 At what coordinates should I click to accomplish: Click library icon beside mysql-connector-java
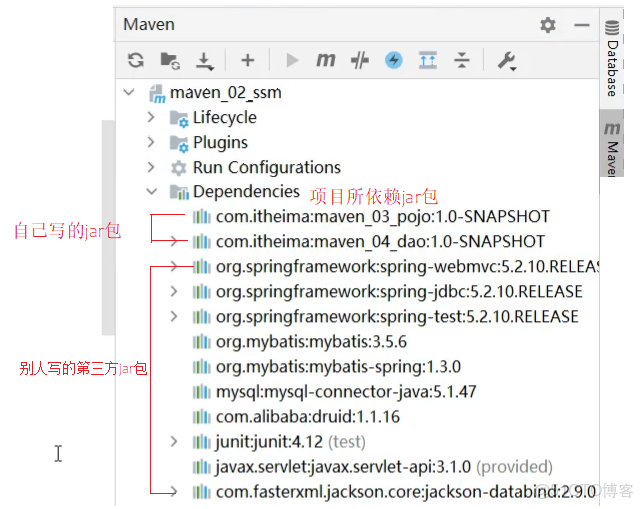click(201, 392)
